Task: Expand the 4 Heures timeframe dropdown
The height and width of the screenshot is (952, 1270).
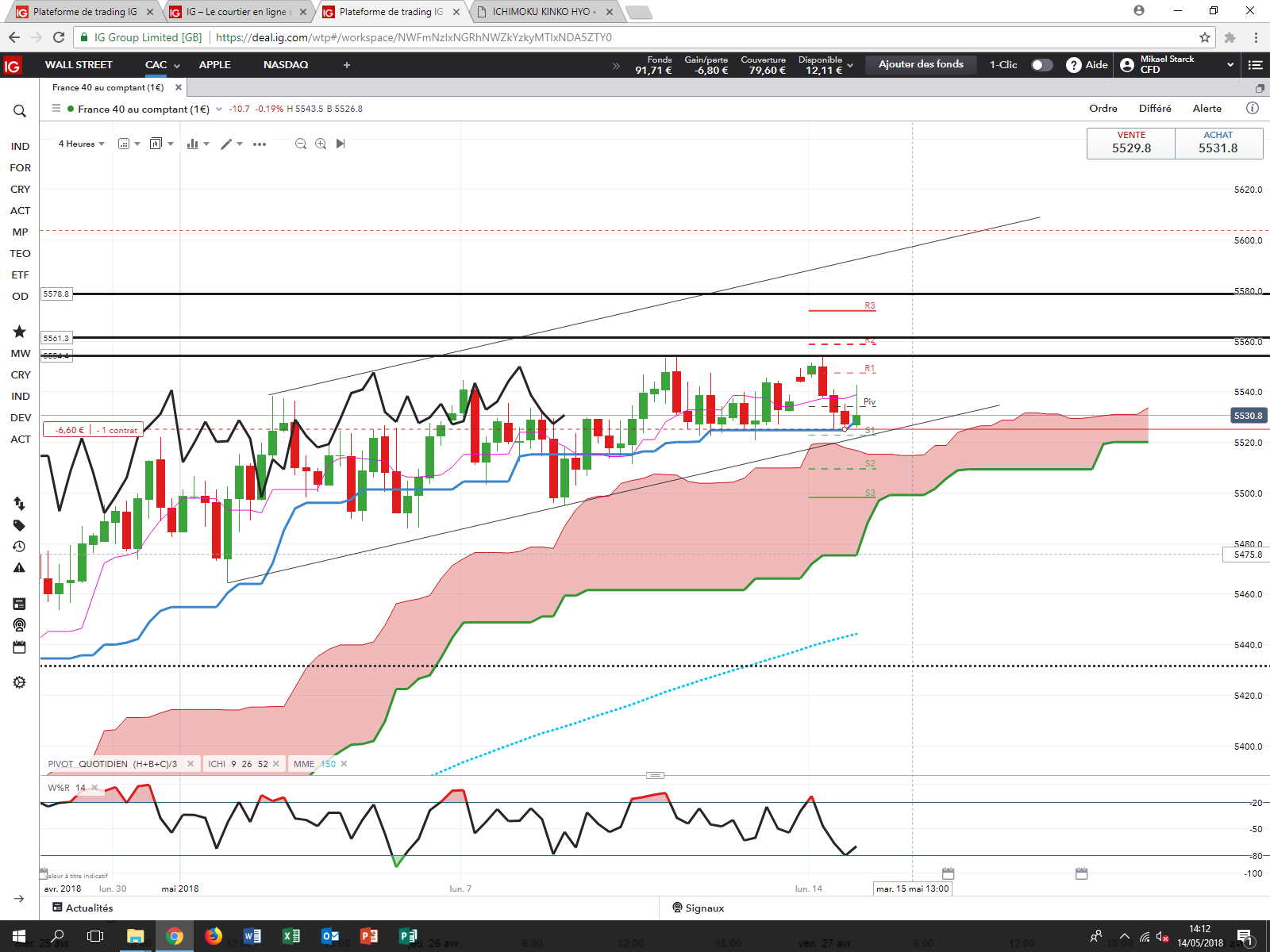Action: [x=81, y=144]
